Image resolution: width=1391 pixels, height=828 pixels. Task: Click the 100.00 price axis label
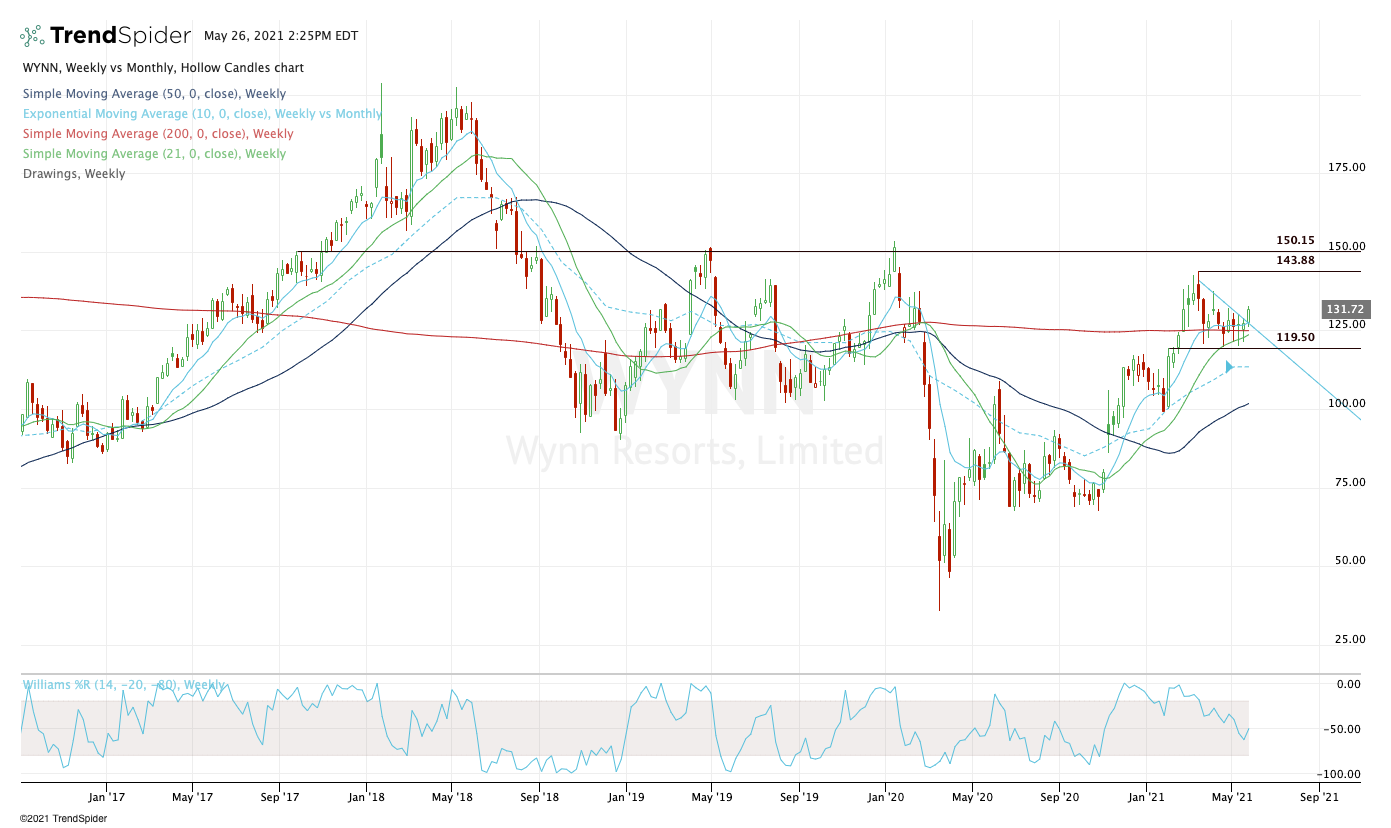(x=1345, y=403)
